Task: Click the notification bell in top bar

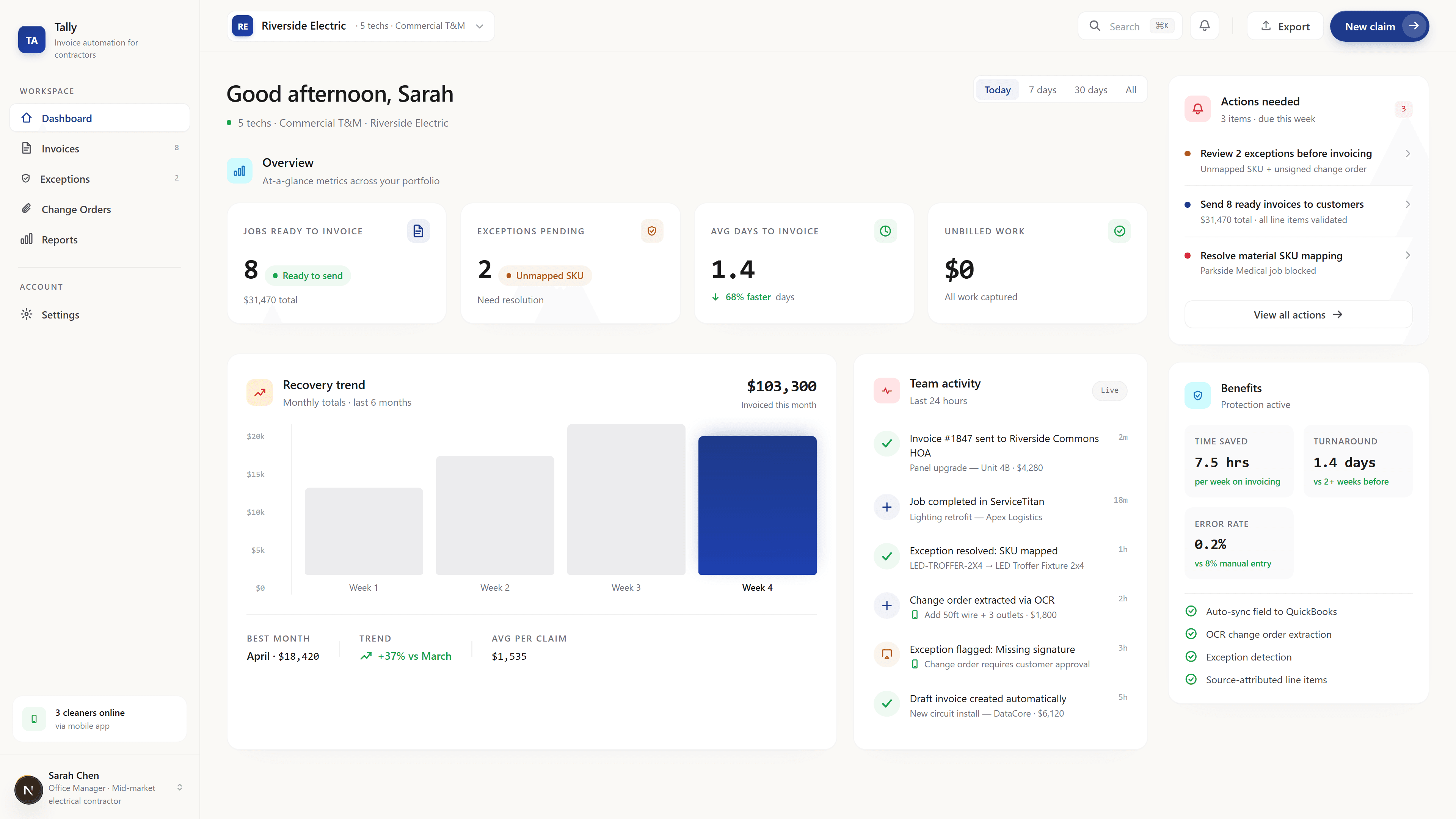Action: (x=1205, y=26)
